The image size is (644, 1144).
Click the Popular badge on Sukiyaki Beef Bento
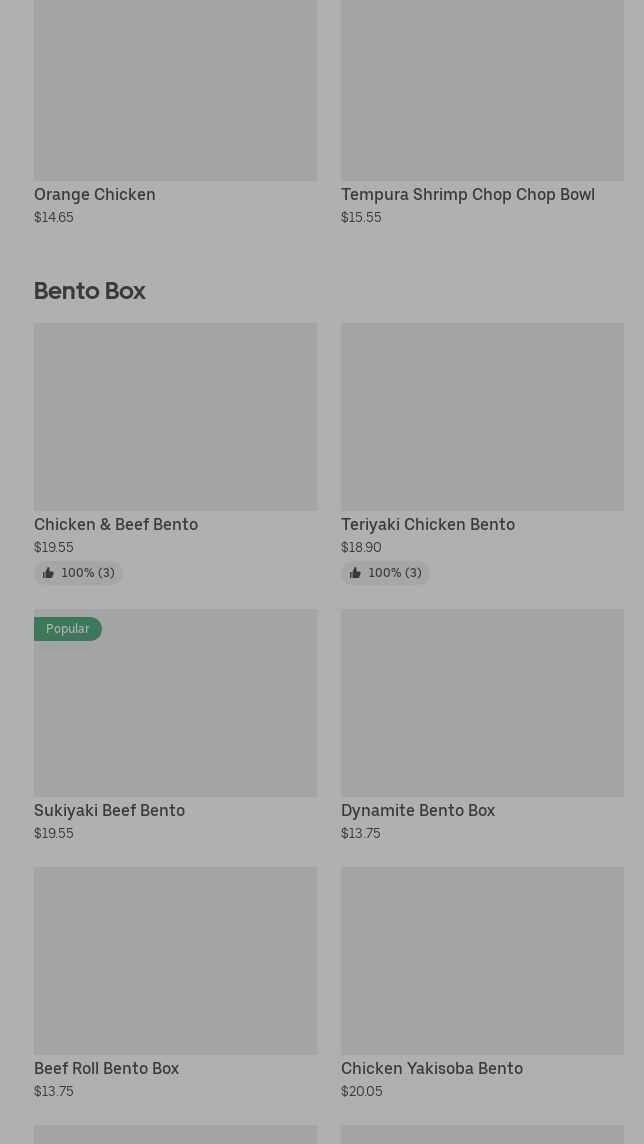point(68,629)
